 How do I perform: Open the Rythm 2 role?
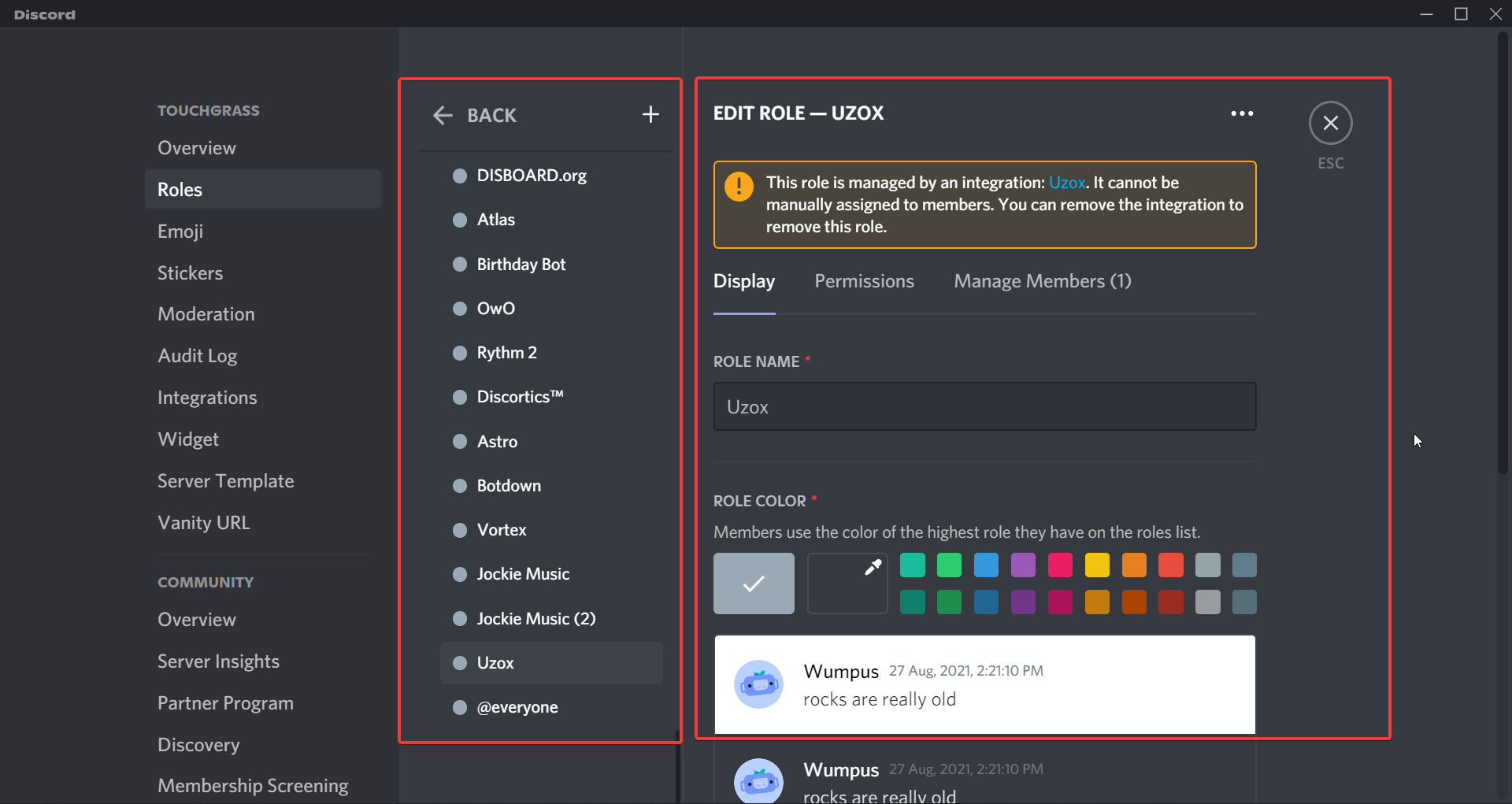(551, 353)
